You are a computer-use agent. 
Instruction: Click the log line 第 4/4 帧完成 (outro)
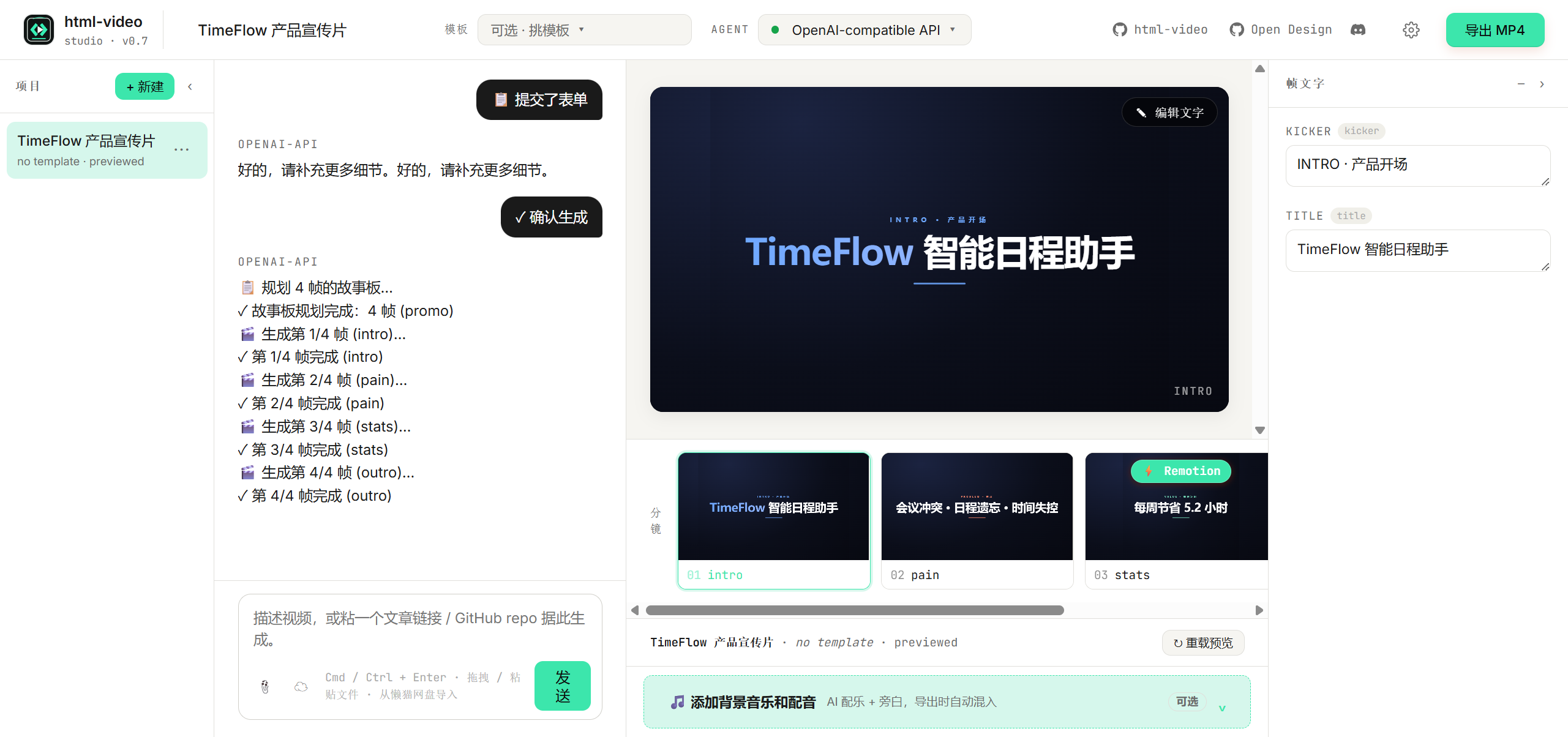(x=315, y=496)
